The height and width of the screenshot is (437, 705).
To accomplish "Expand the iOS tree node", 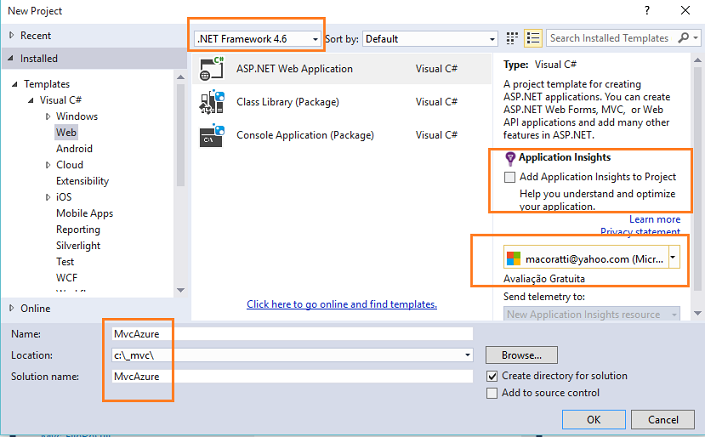I will click(x=48, y=197).
